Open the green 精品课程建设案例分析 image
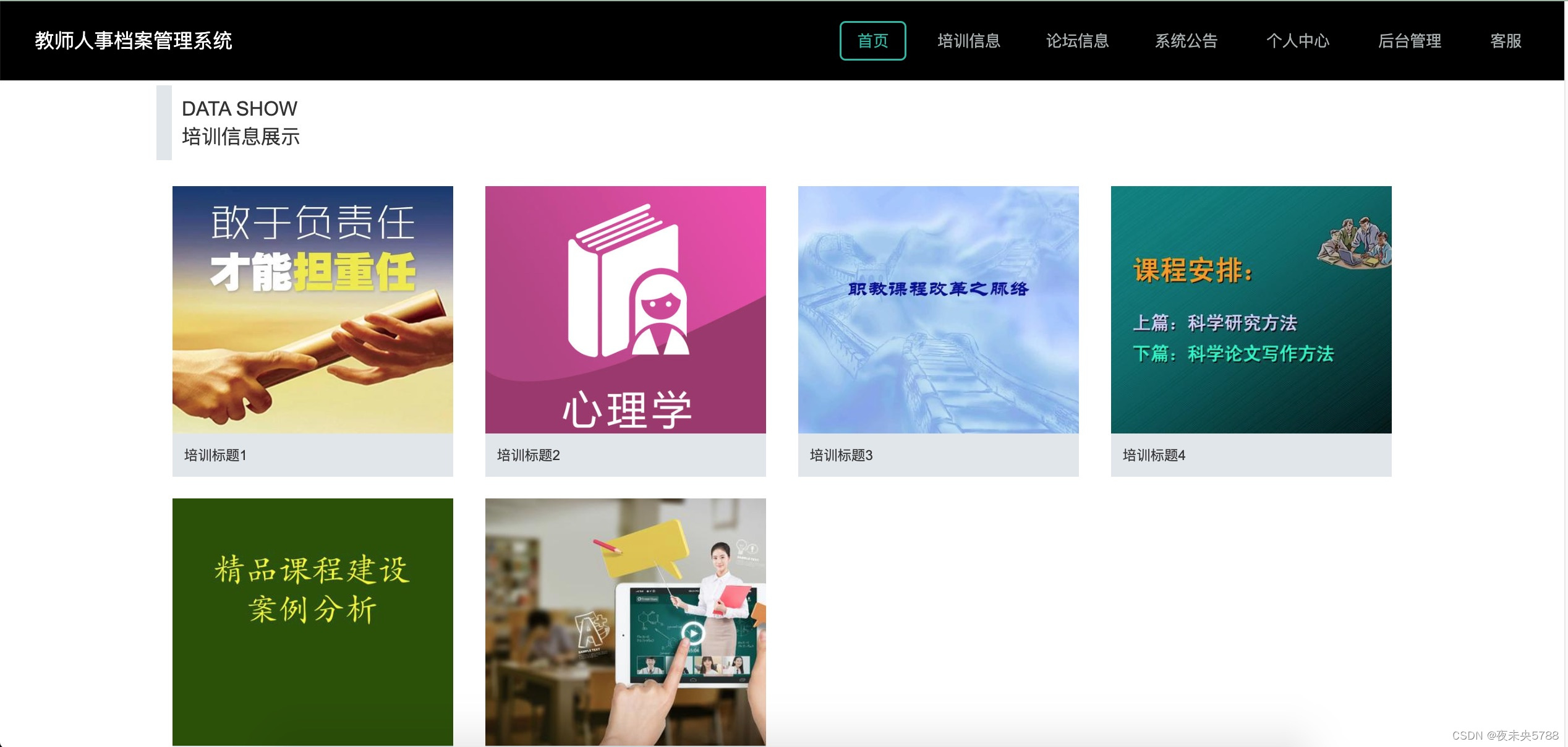This screenshot has width=1568, height=747. (x=312, y=621)
